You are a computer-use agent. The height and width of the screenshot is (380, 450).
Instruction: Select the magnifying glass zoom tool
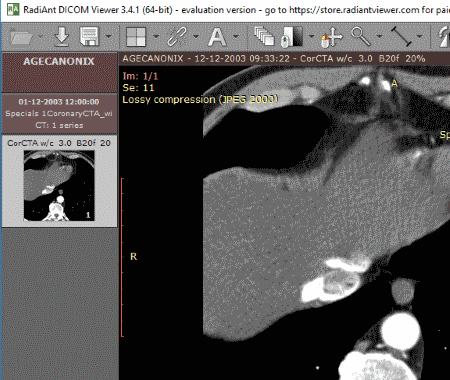(361, 37)
